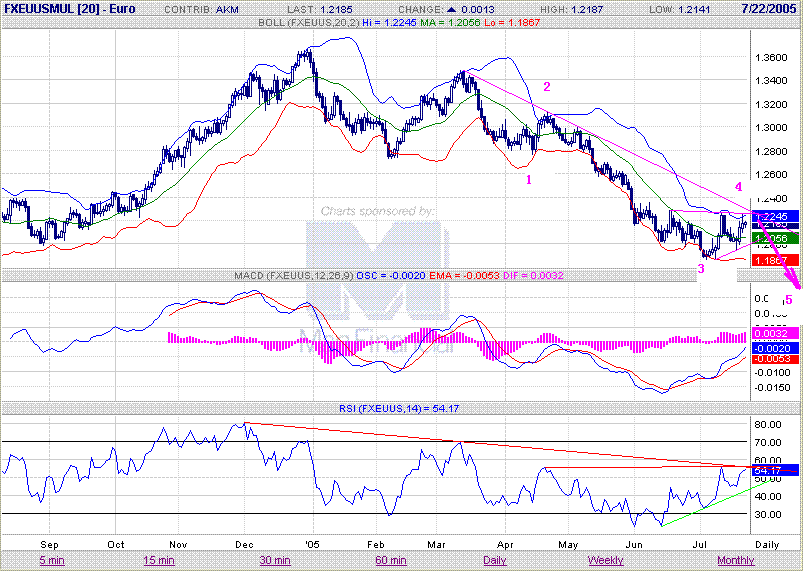Open the 60 min chart link
803x571 pixels.
pyautogui.click(x=391, y=560)
